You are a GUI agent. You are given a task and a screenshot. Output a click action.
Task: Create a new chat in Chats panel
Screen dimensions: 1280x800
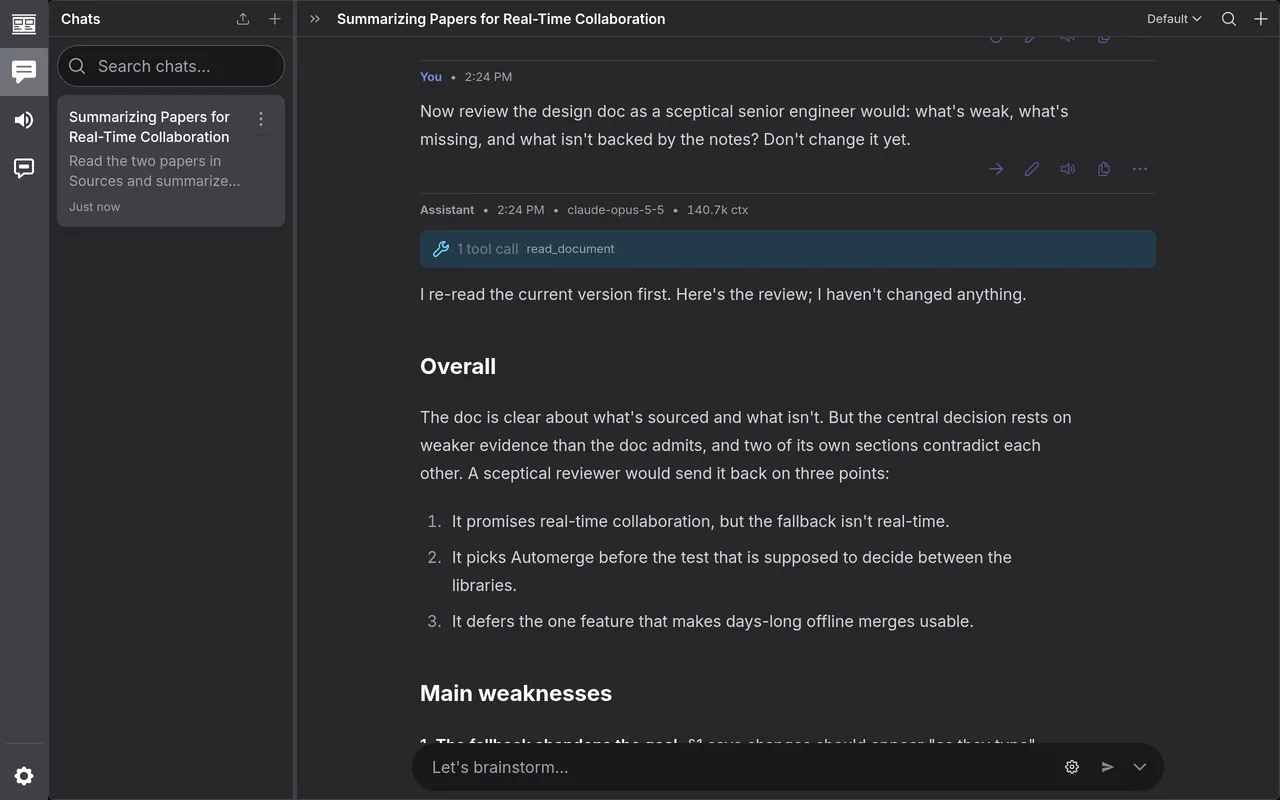[275, 19]
